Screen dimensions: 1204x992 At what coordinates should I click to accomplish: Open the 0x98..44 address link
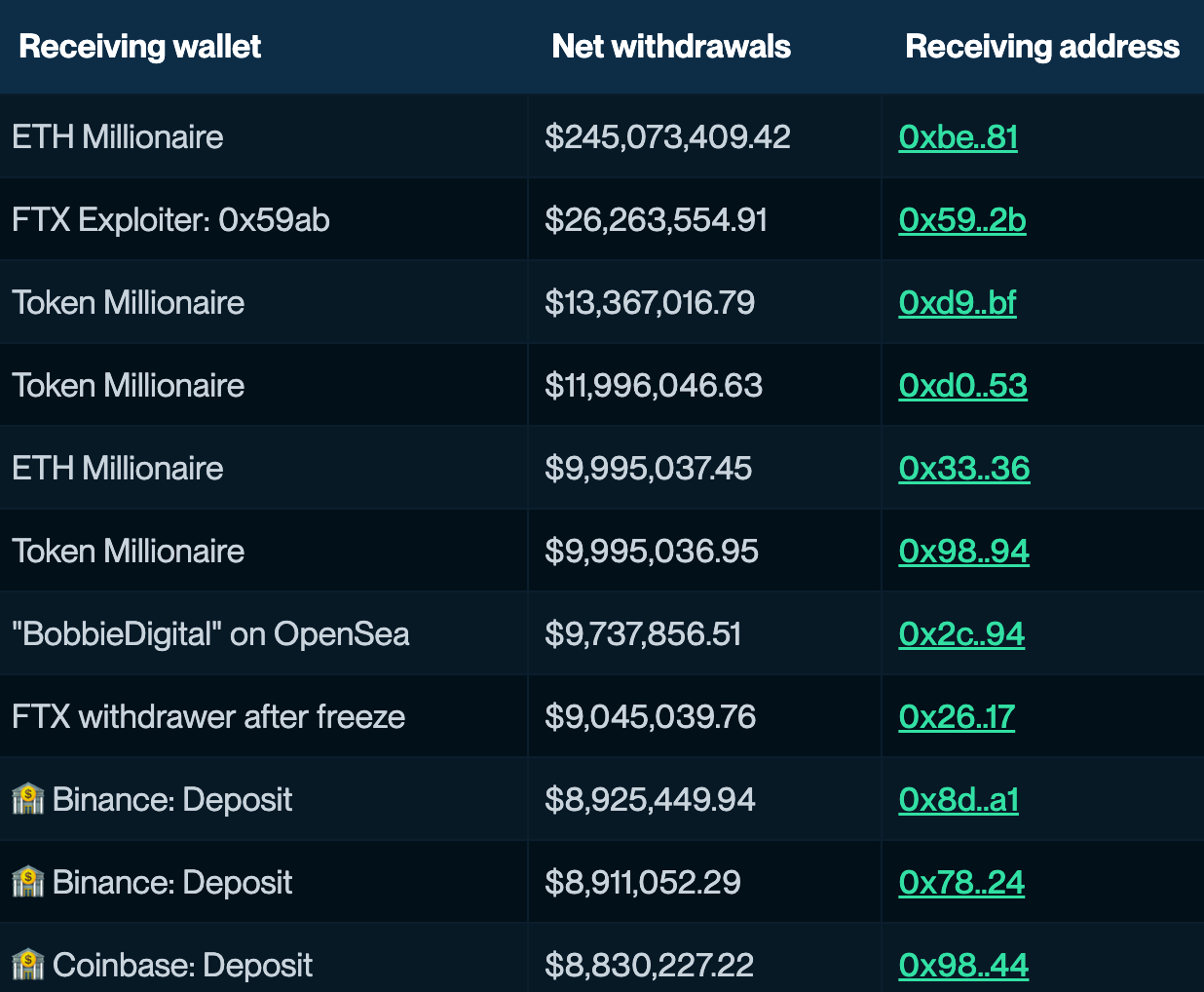click(x=963, y=966)
